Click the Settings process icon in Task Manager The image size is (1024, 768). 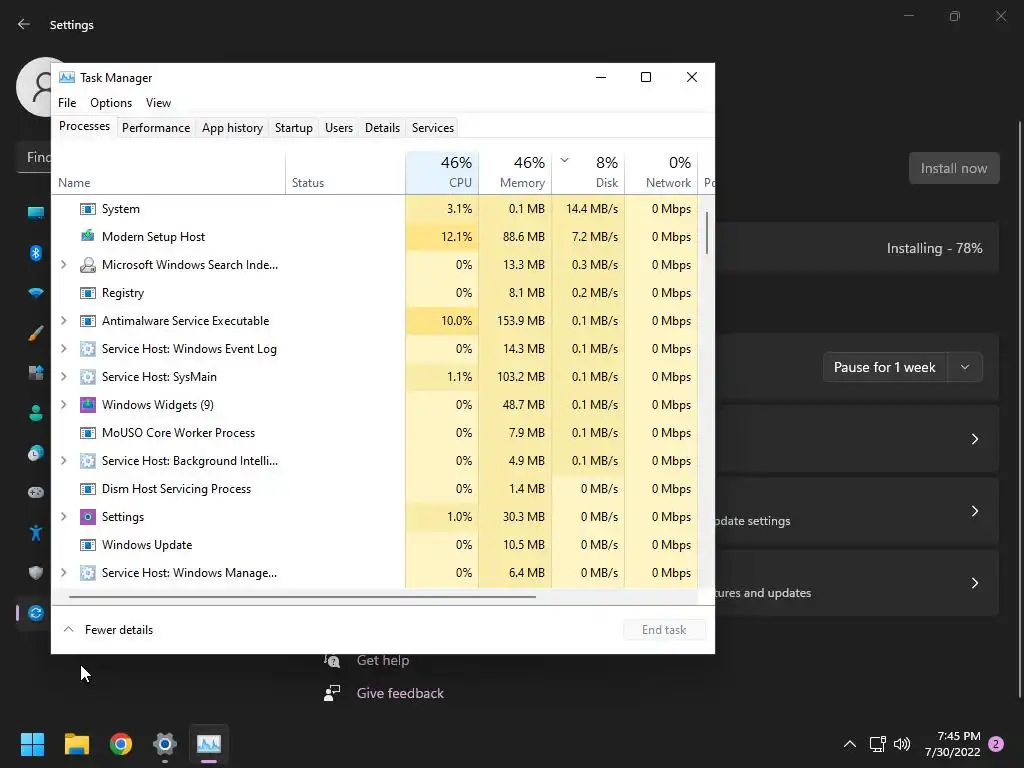coord(88,517)
